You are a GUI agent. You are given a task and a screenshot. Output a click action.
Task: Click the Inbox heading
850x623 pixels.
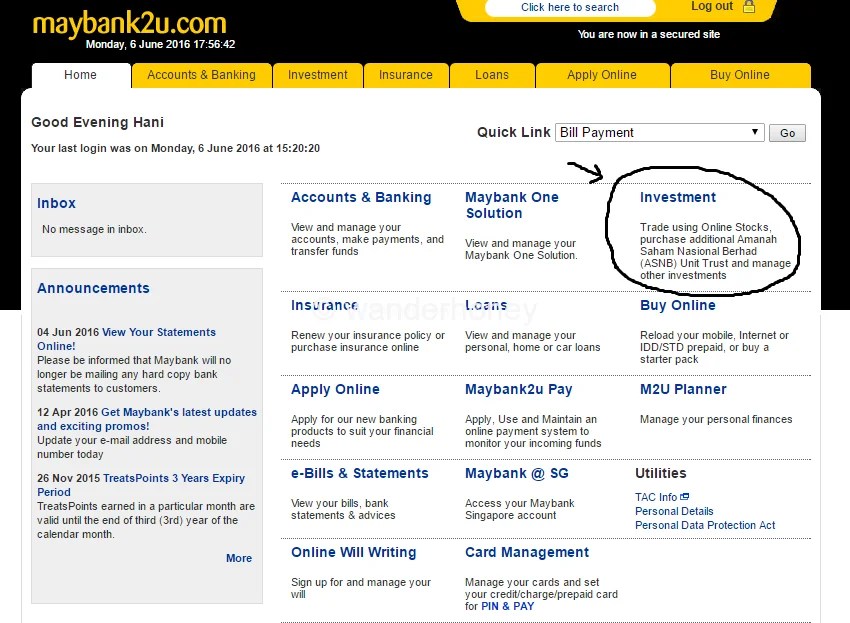click(x=56, y=203)
